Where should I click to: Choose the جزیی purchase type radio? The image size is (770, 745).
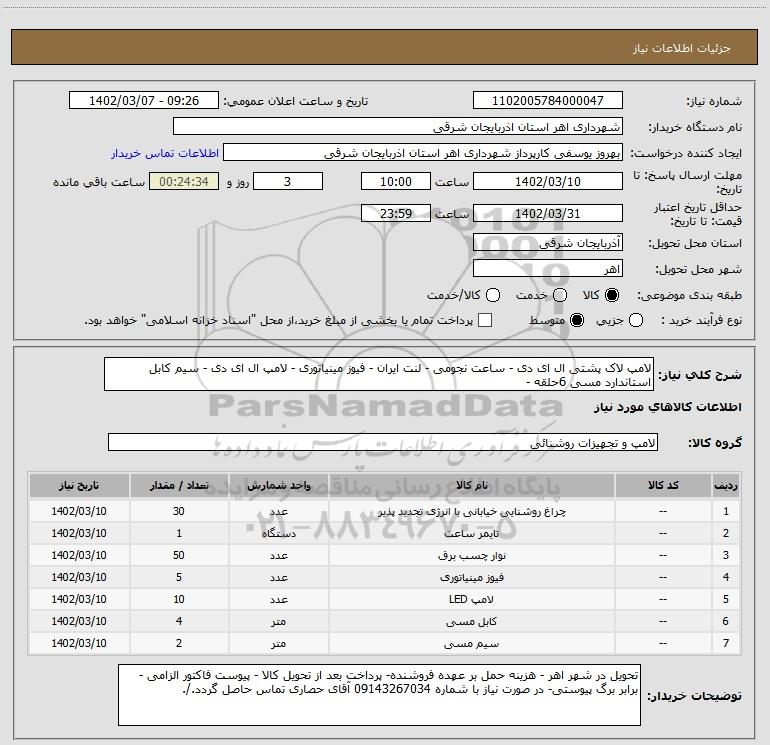coord(636,320)
